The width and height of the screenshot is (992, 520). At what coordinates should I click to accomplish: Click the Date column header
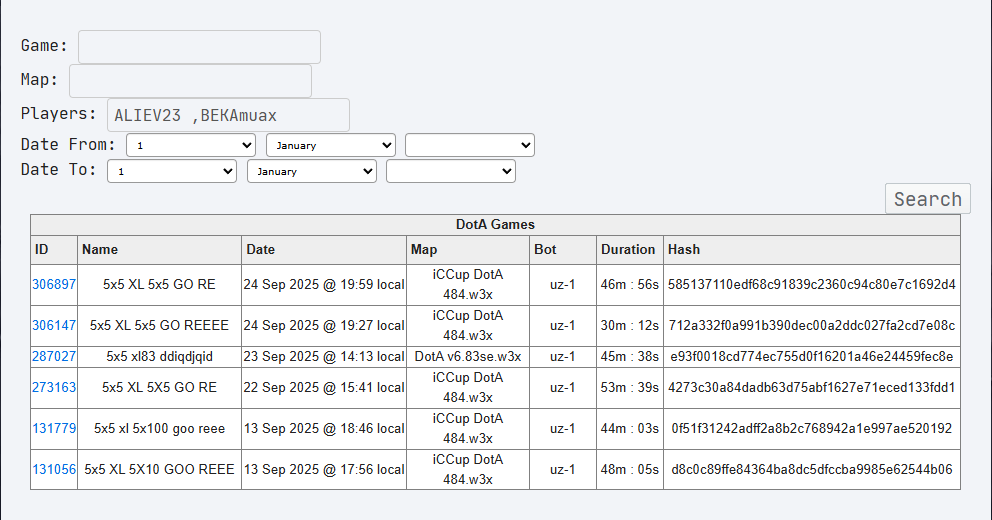point(261,250)
